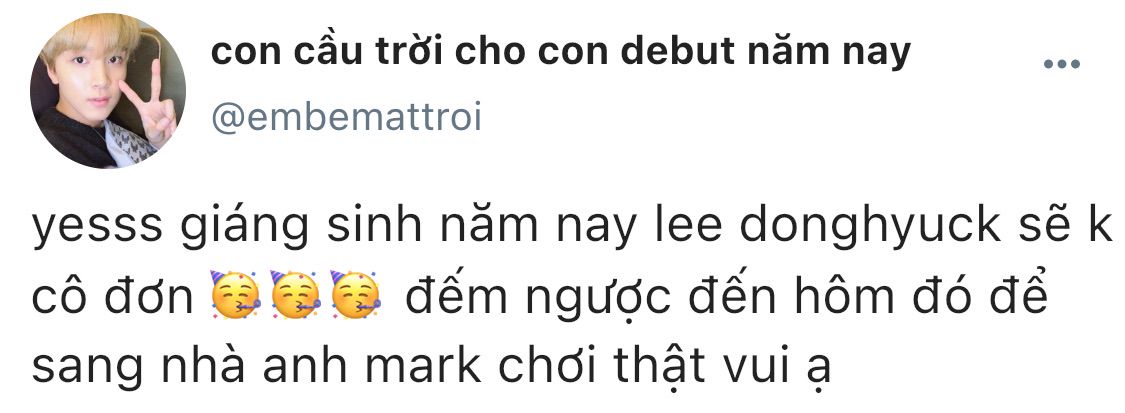Image resolution: width=1125 pixels, height=413 pixels.
Task: Click the word "yesss" in the tweet
Action: coord(97,228)
